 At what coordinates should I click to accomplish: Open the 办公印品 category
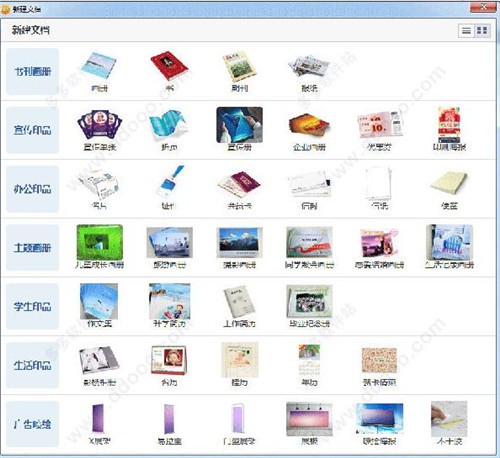[32, 189]
